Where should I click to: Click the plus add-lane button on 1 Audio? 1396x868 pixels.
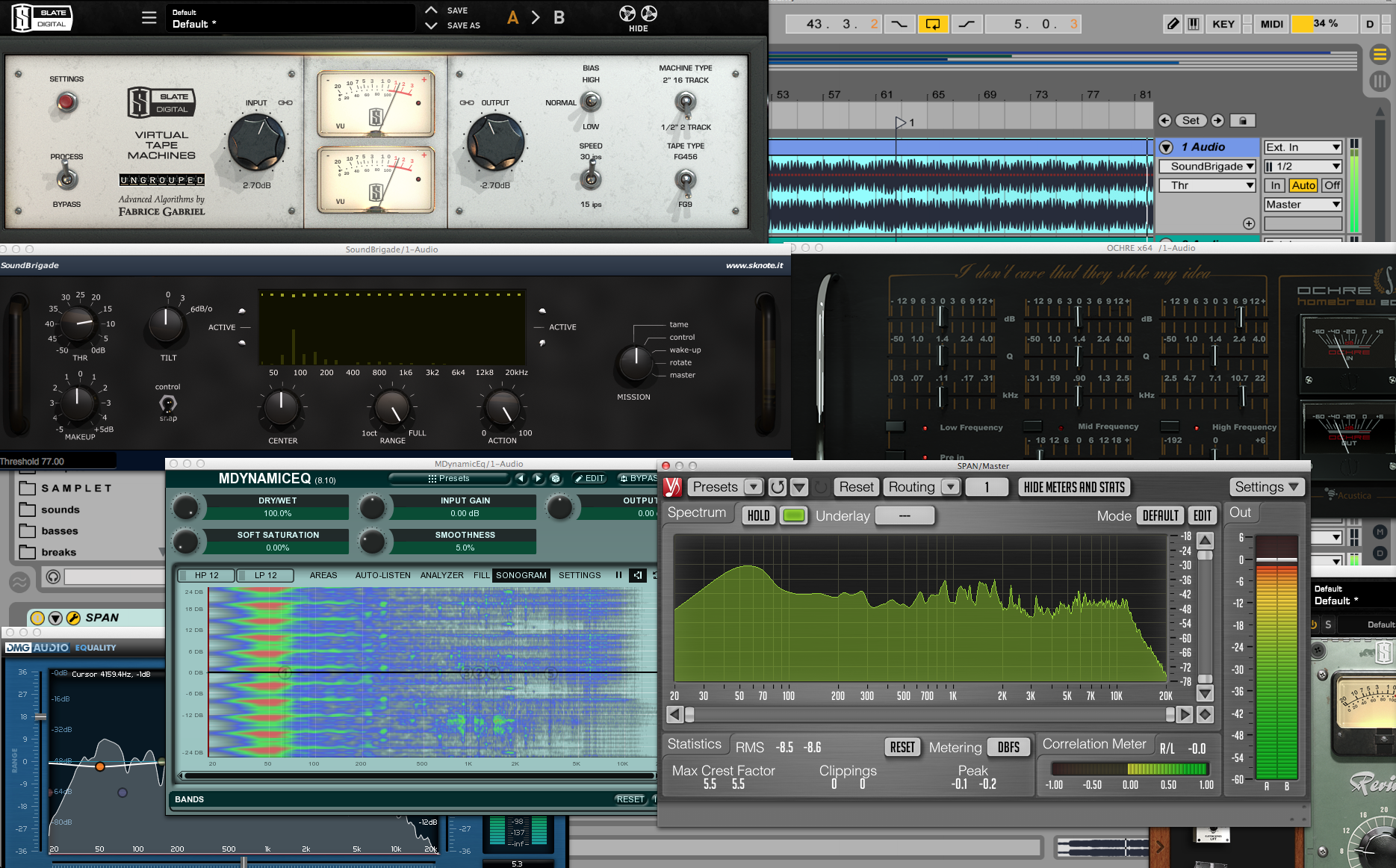[x=1248, y=223]
